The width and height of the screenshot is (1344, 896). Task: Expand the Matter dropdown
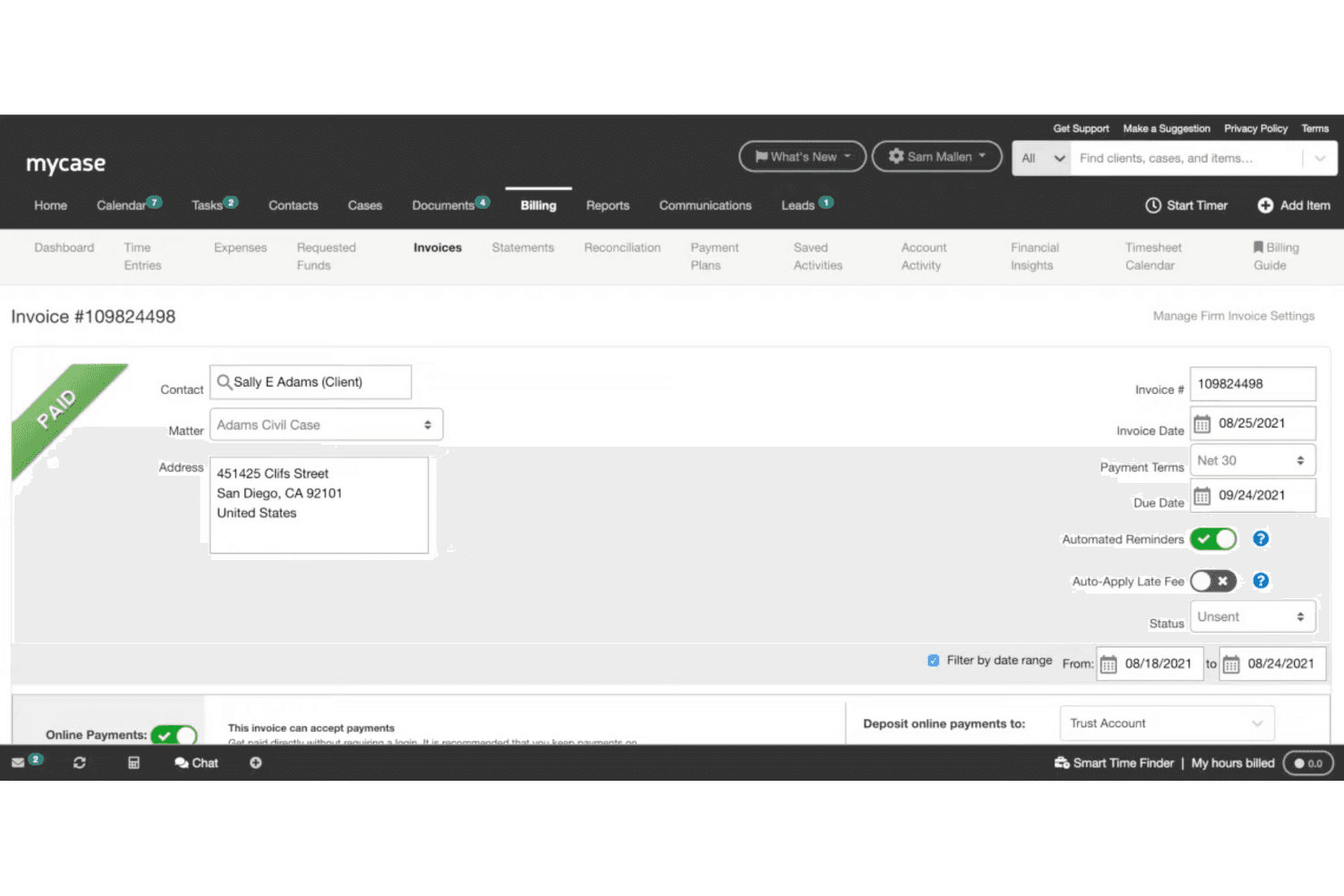326,425
